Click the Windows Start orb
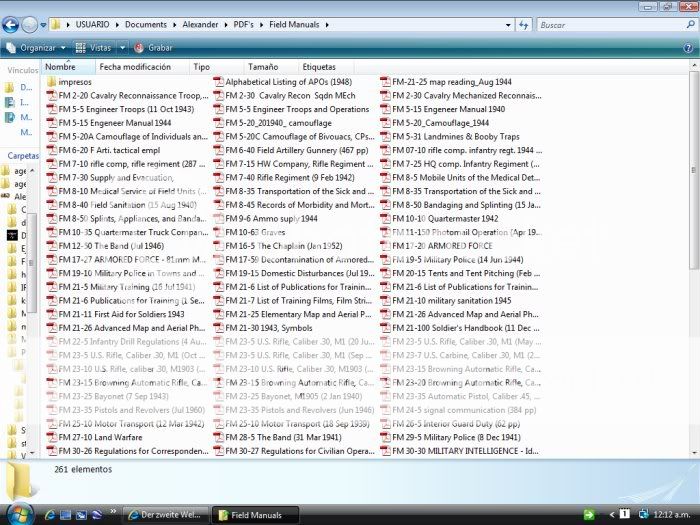 (x=18, y=514)
